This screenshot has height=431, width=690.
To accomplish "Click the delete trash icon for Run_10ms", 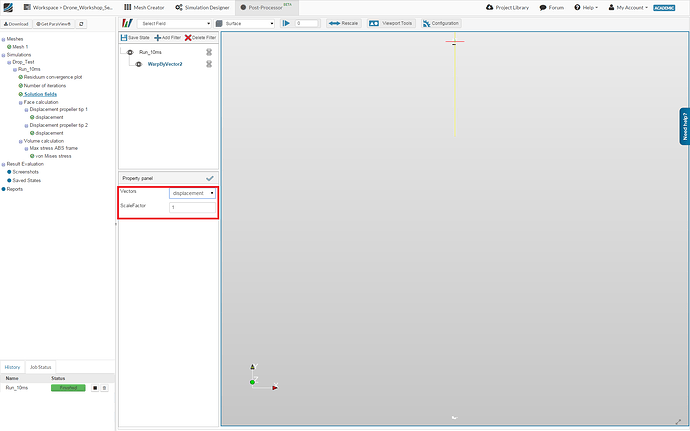I will click(104, 388).
